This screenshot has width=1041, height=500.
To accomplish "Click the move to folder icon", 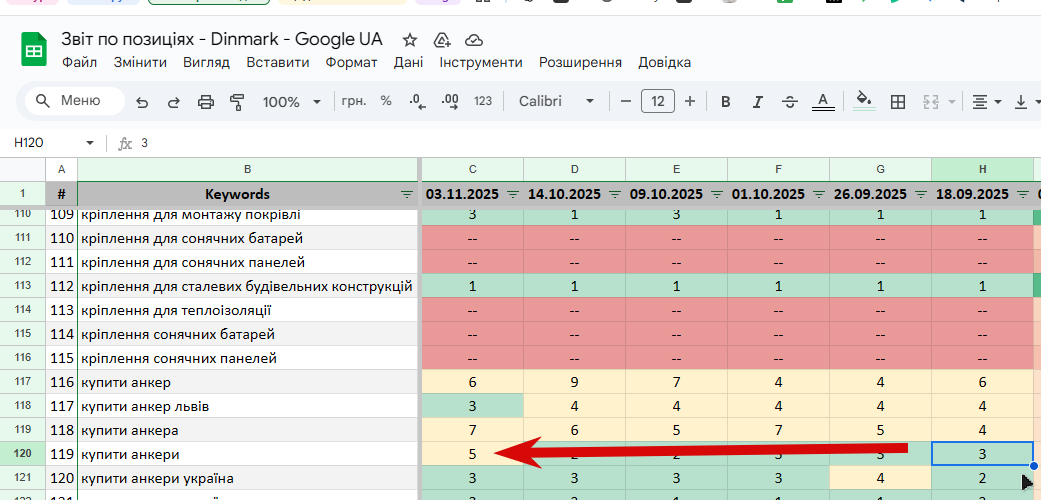I will point(442,41).
